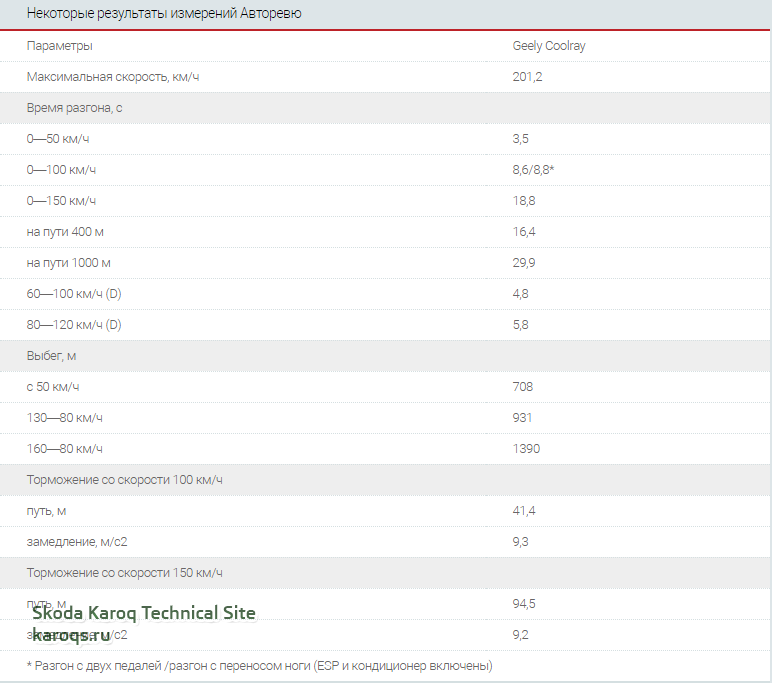This screenshot has width=773, height=684.
Task: Click the "на пути 400 м" row label
Action: tap(65, 232)
